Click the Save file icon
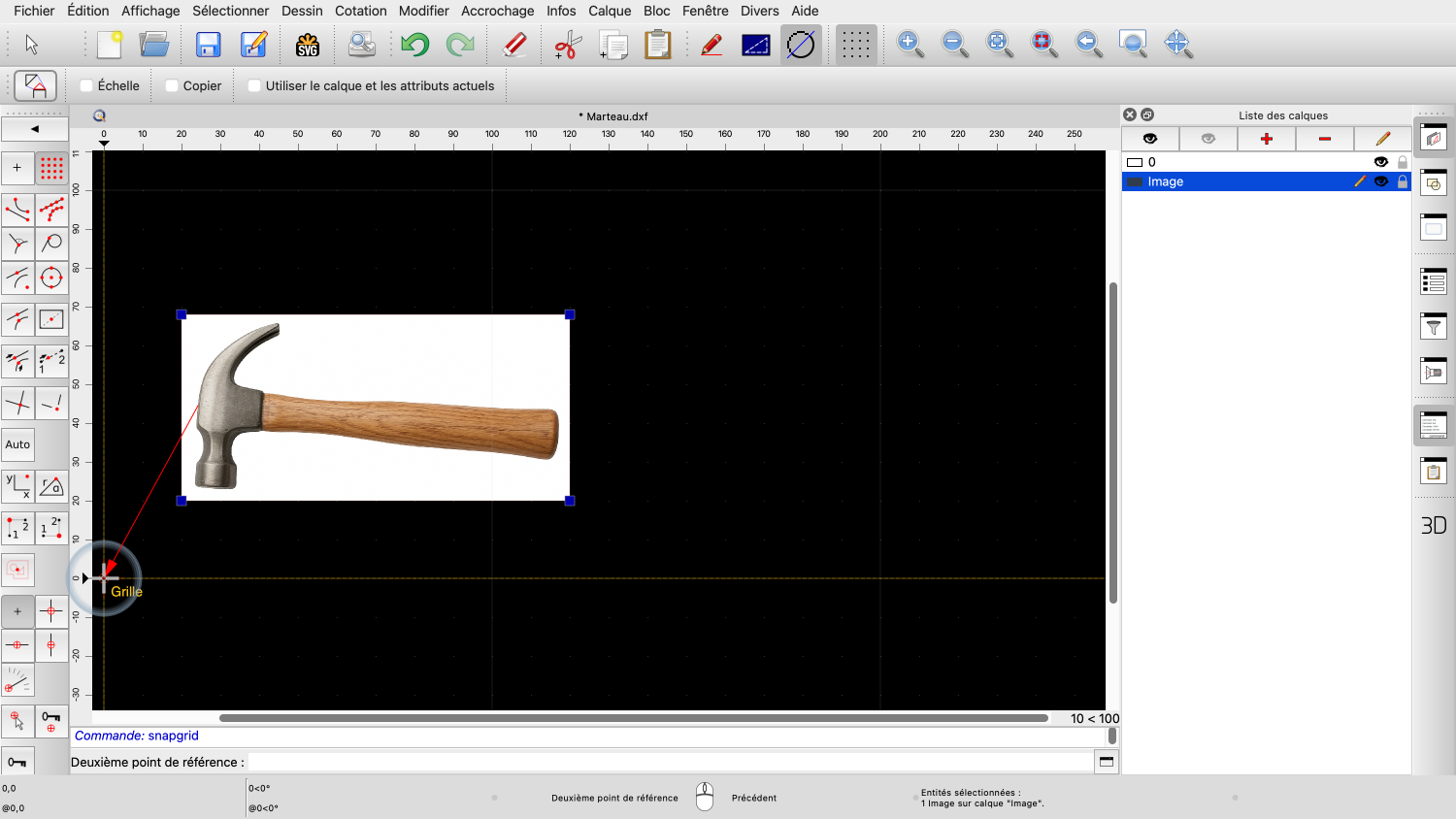1456x819 pixels. [x=209, y=45]
